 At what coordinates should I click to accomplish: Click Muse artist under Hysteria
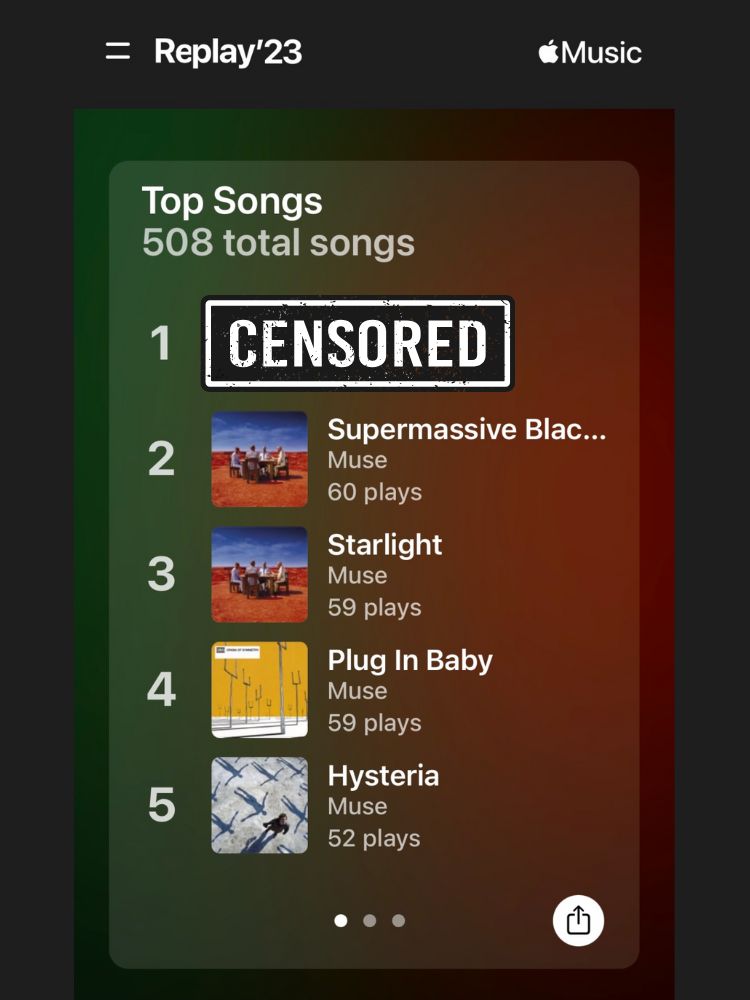357,806
